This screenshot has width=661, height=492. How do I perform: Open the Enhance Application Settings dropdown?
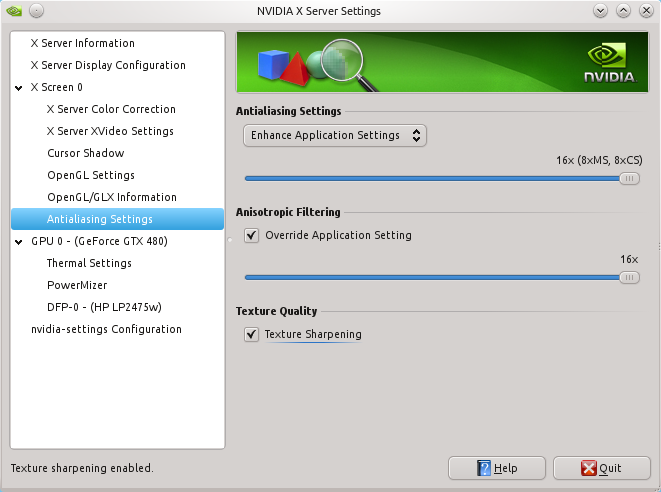coord(335,135)
